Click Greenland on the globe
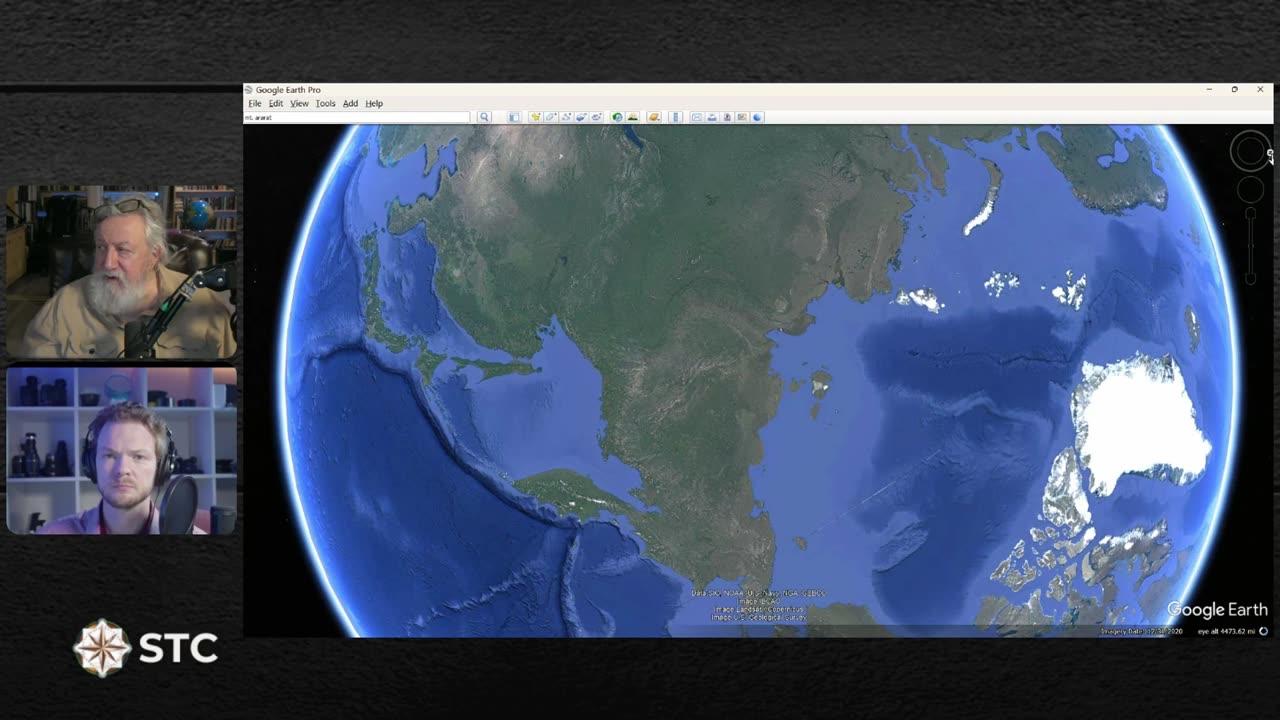Viewport: 1280px width, 720px height. [1140, 425]
